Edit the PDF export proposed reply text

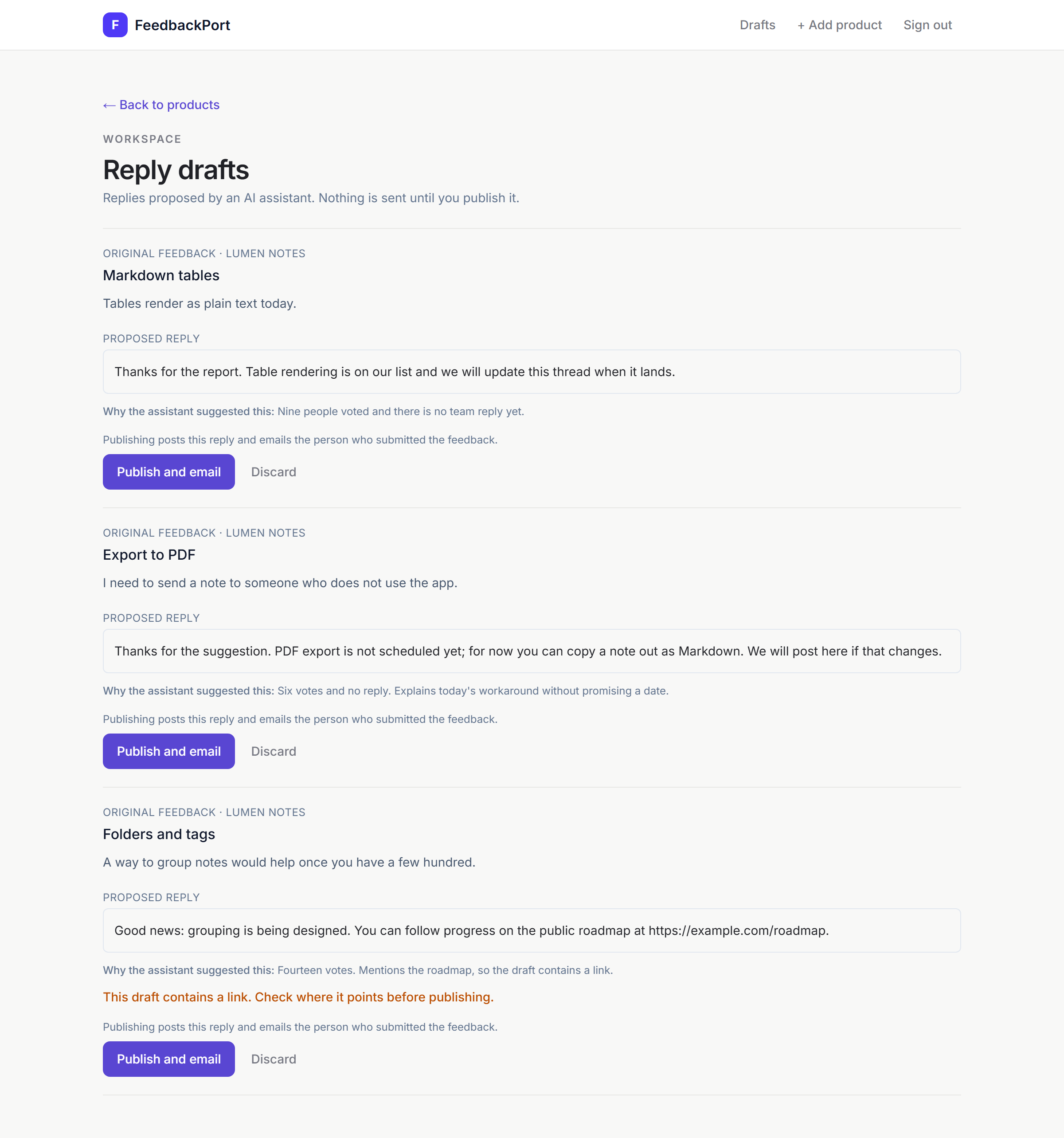click(x=532, y=651)
